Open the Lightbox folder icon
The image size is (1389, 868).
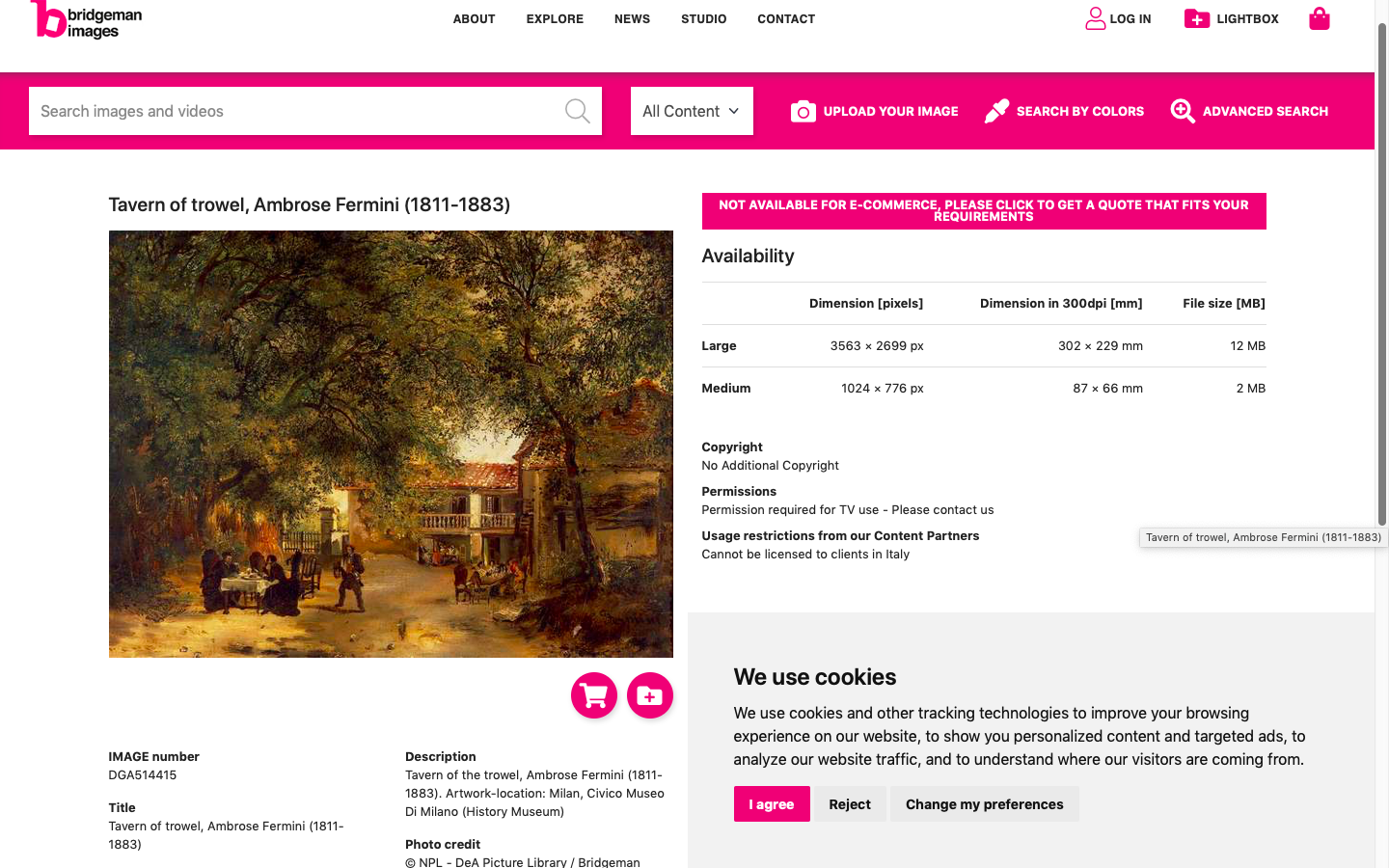tap(1196, 18)
